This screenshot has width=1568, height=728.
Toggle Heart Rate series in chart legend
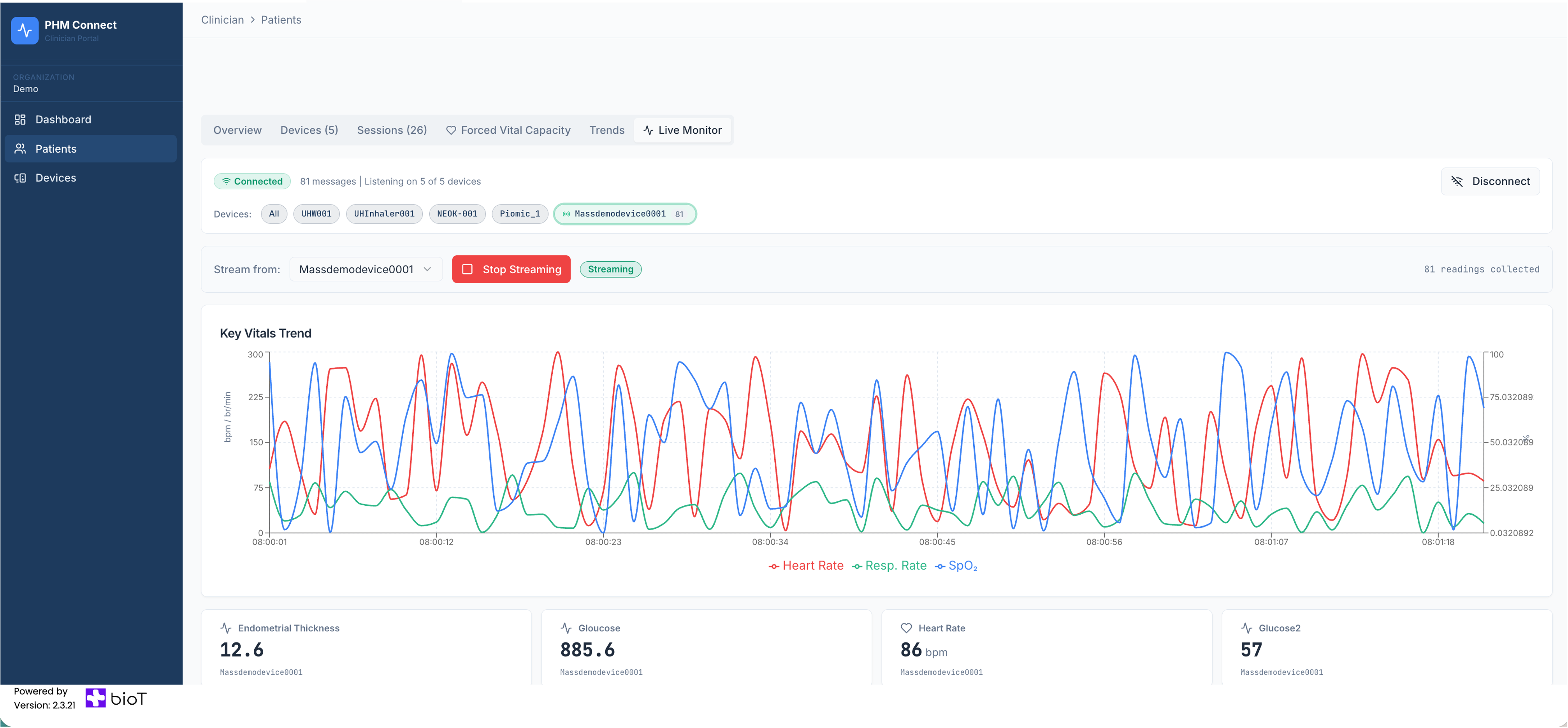[806, 566]
